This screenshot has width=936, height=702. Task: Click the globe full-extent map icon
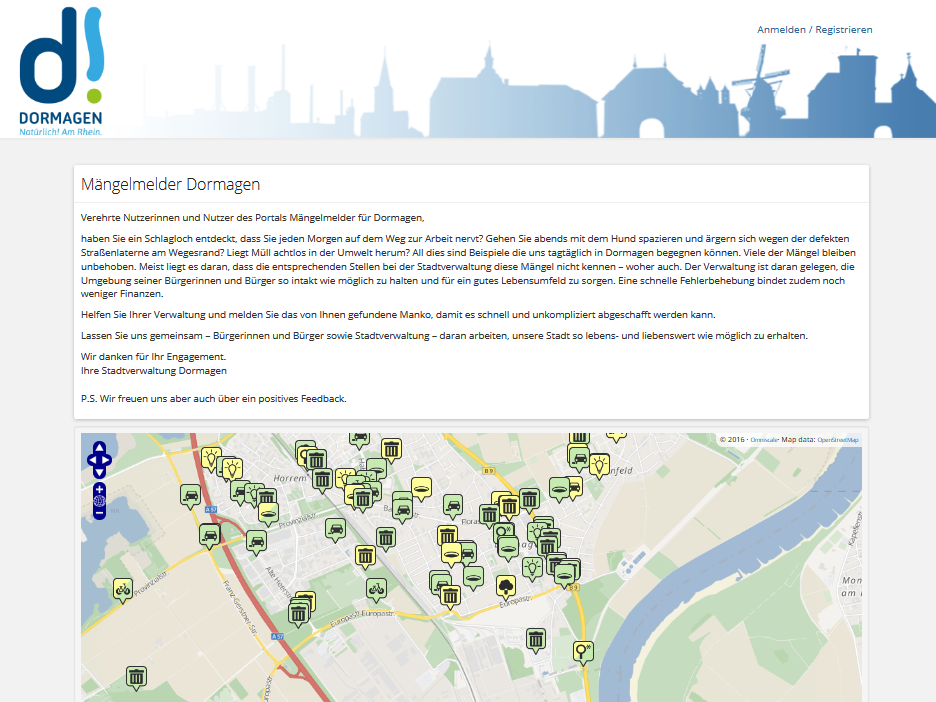point(99,501)
